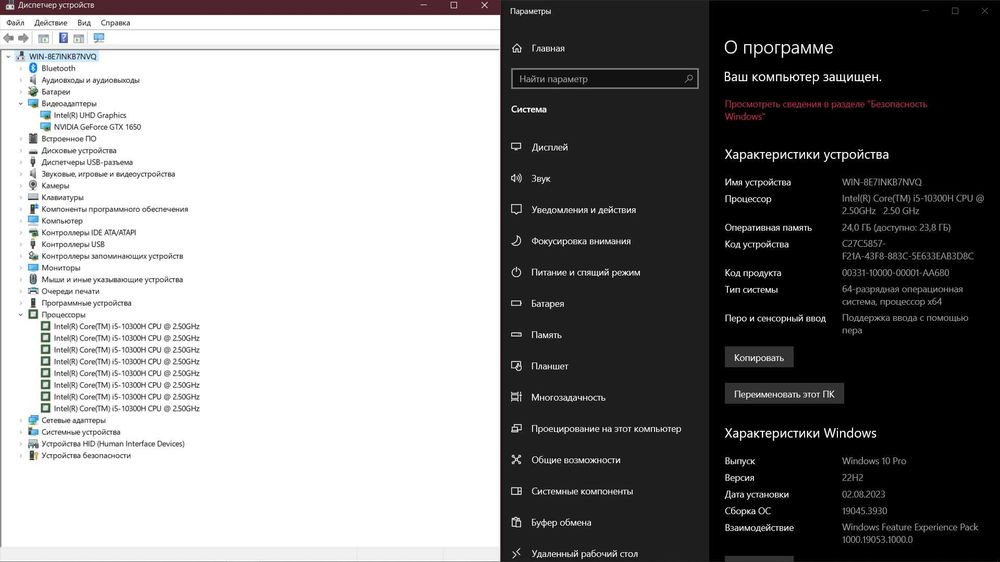Click the product code value 00331-10000-00001-AA680

(895, 273)
